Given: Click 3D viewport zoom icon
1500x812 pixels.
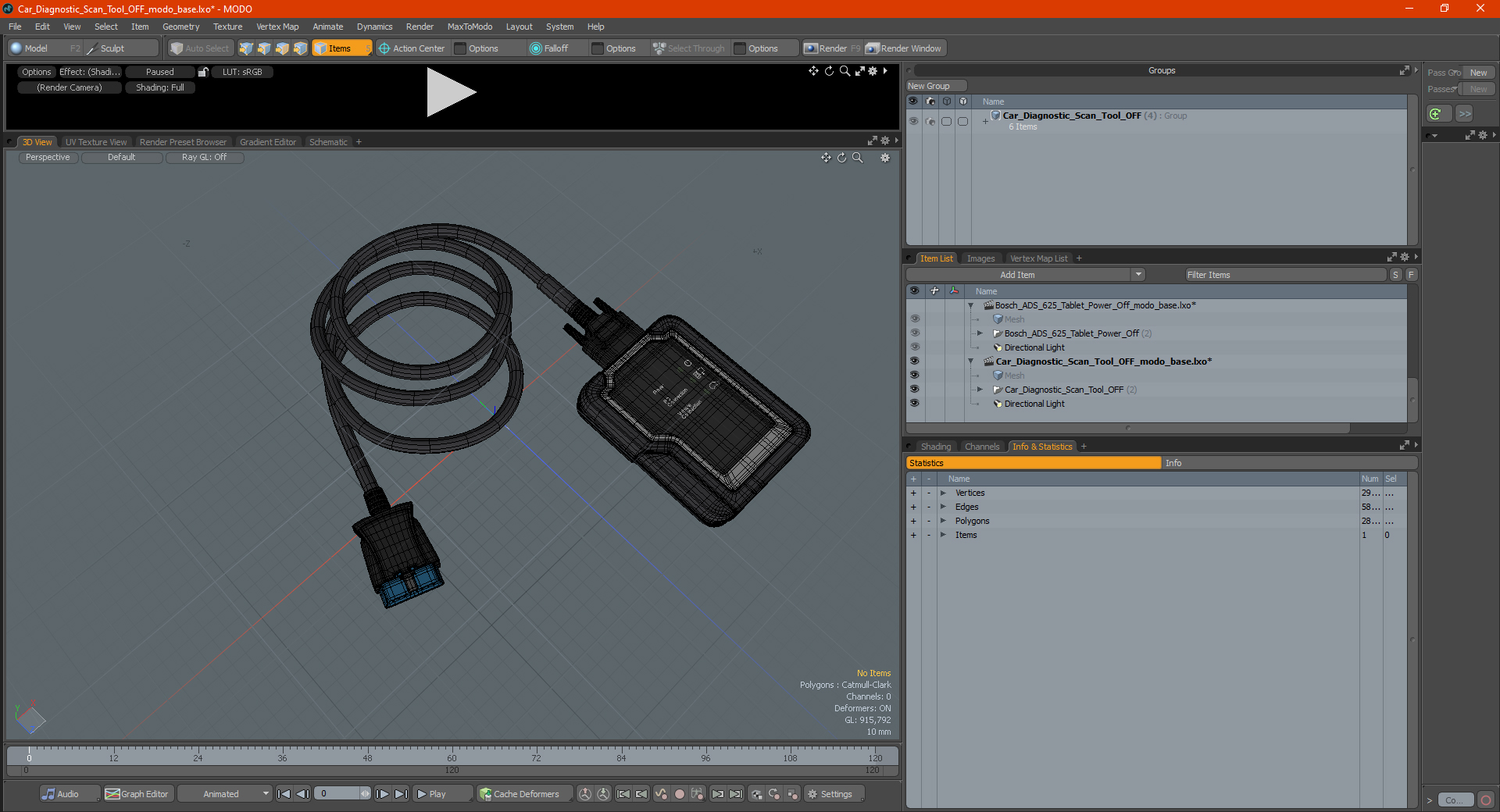Looking at the screenshot, I should (857, 158).
